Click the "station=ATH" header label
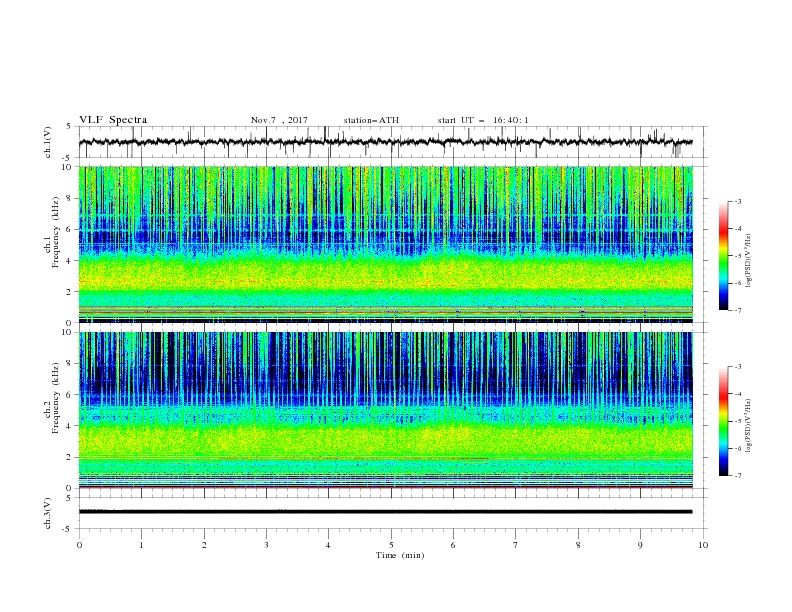The width and height of the screenshot is (792, 612). pyautogui.click(x=371, y=120)
